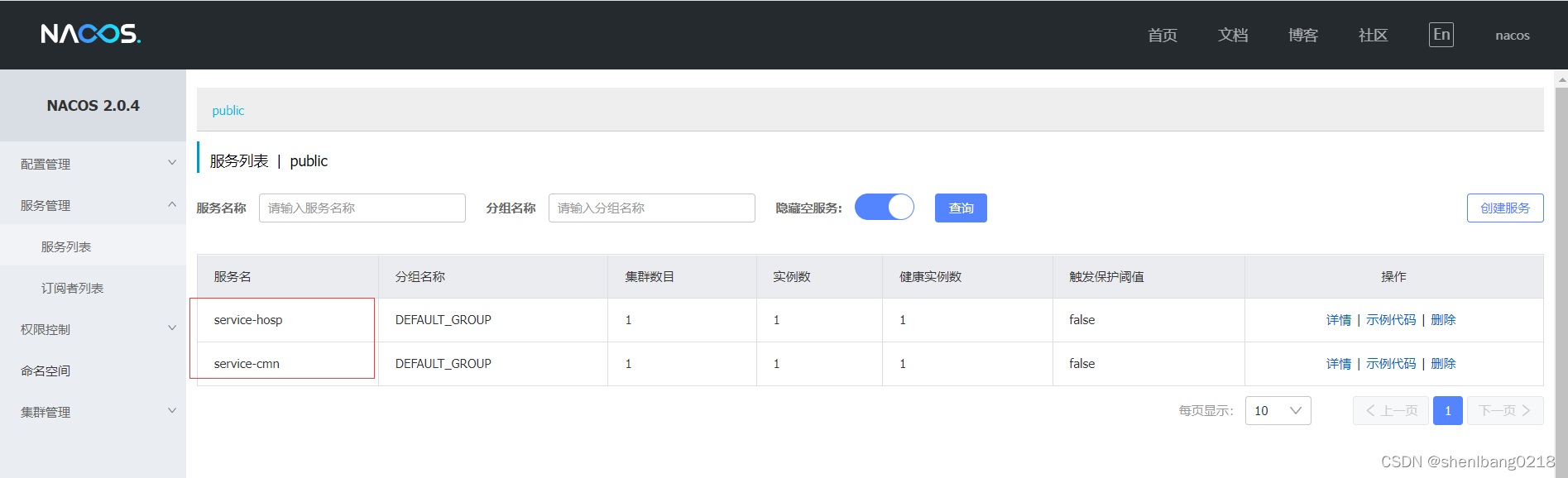This screenshot has height=478, width=1568.
Task: Click DEFAULT_GROUP in the service-hosp row
Action: click(x=444, y=320)
